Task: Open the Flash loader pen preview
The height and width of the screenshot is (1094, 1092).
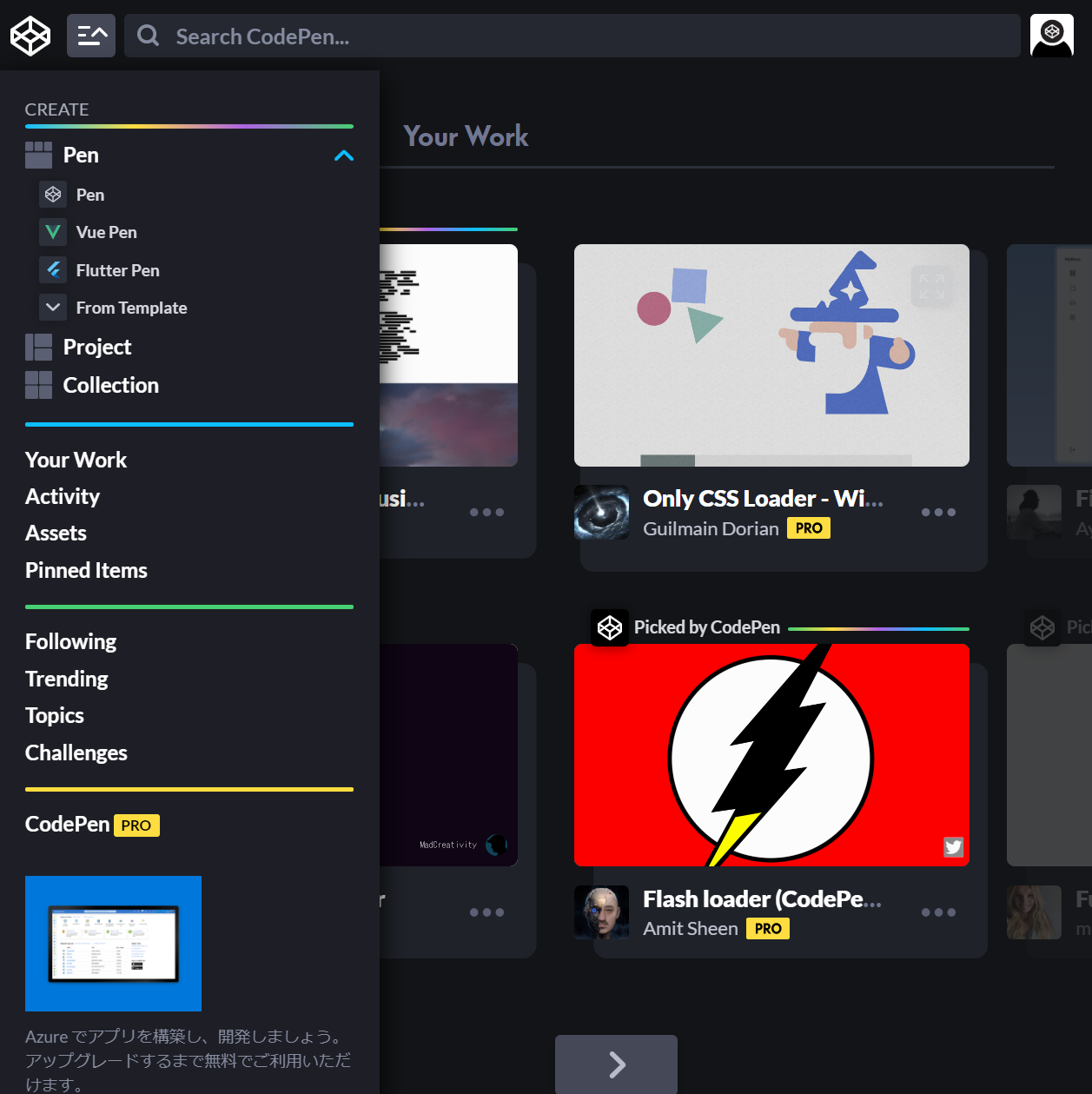Action: 771,755
